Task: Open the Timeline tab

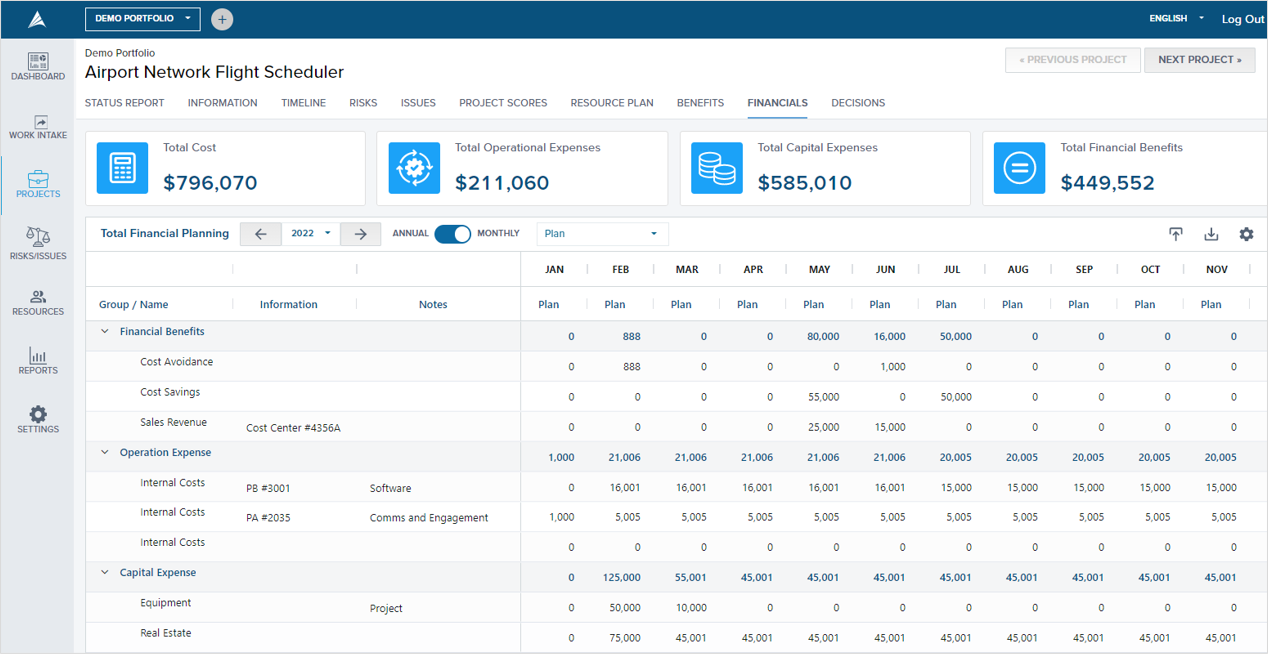Action: 303,102
